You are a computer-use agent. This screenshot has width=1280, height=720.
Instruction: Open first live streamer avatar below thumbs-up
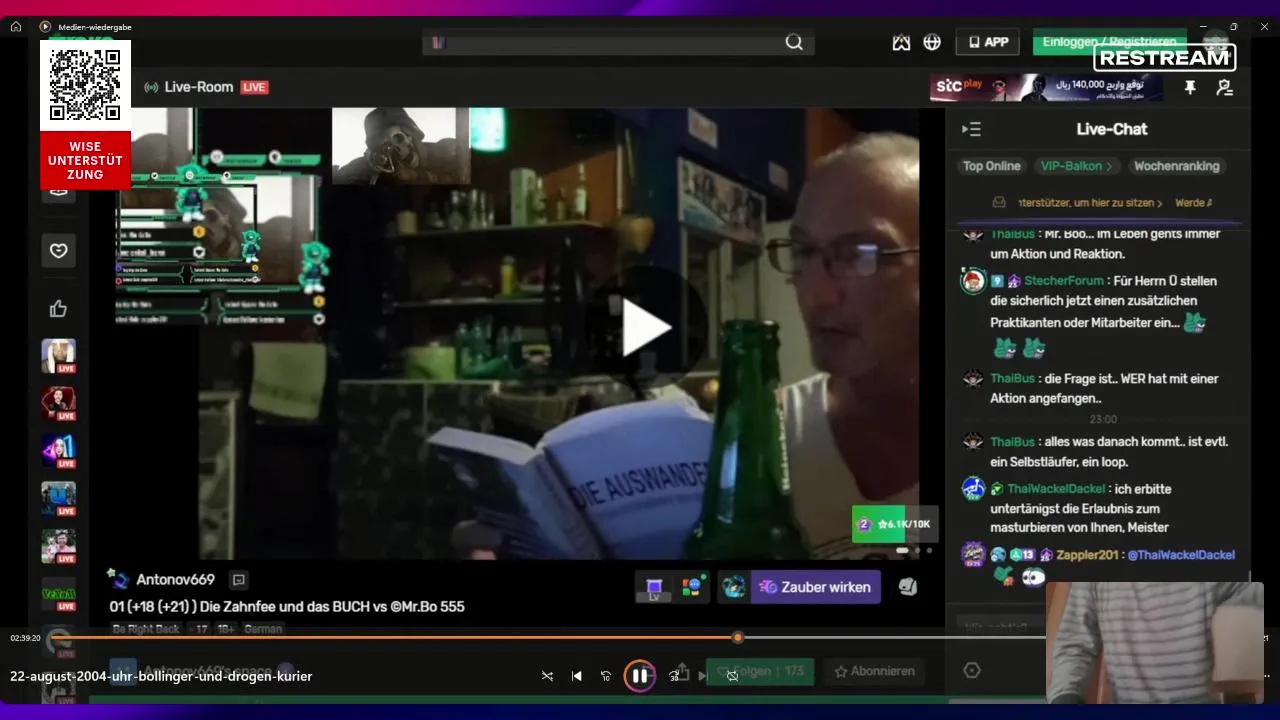(x=58, y=356)
